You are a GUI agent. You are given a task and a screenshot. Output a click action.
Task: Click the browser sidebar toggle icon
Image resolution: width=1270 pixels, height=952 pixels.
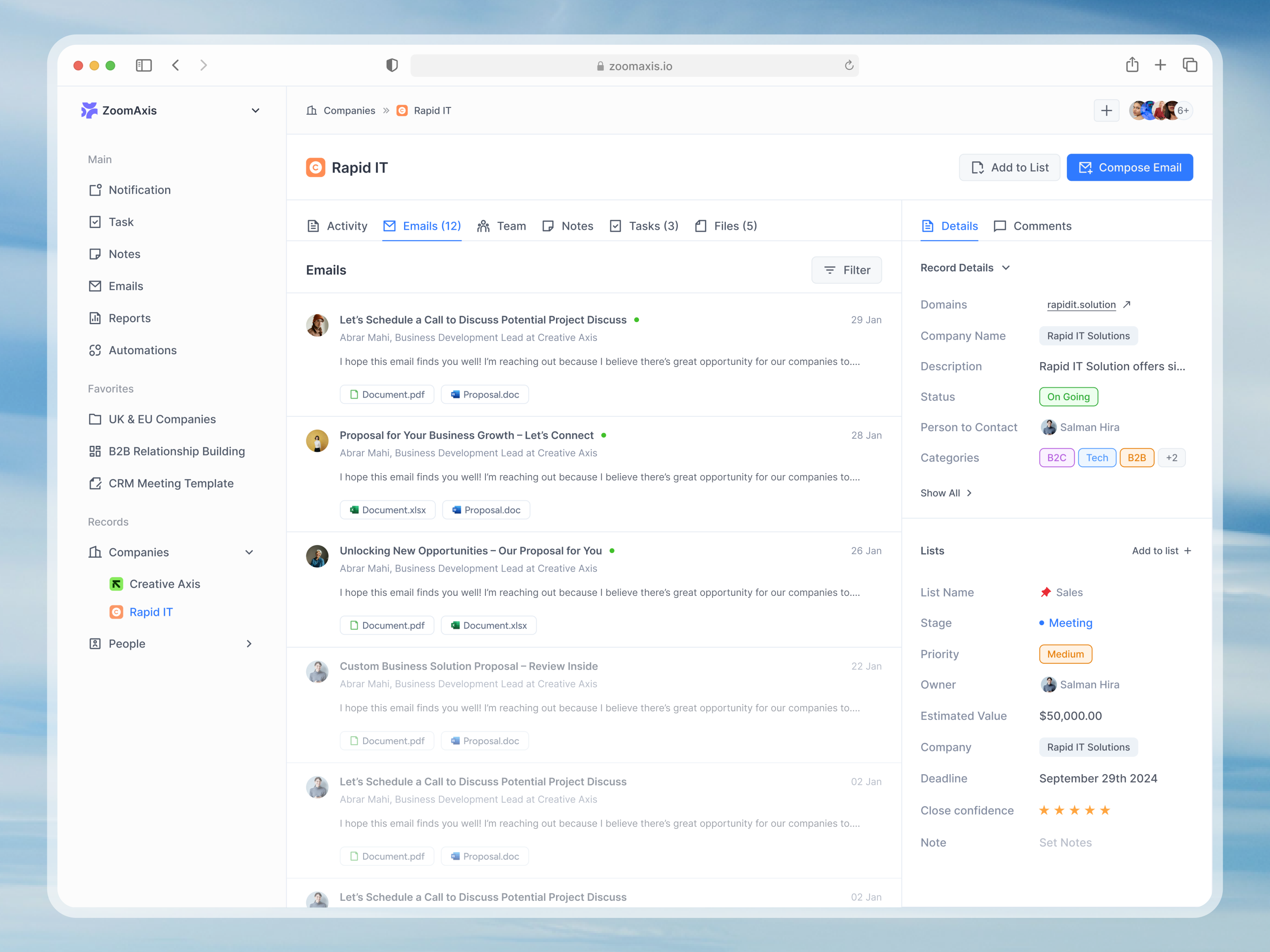coord(144,65)
